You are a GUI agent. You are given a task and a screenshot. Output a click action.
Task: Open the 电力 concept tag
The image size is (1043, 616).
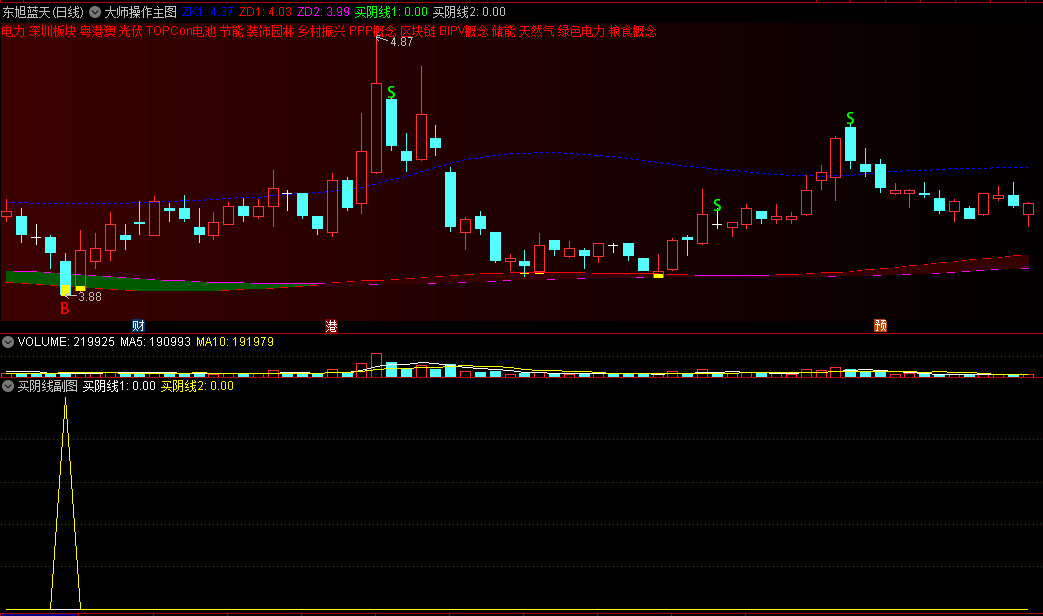tap(13, 31)
